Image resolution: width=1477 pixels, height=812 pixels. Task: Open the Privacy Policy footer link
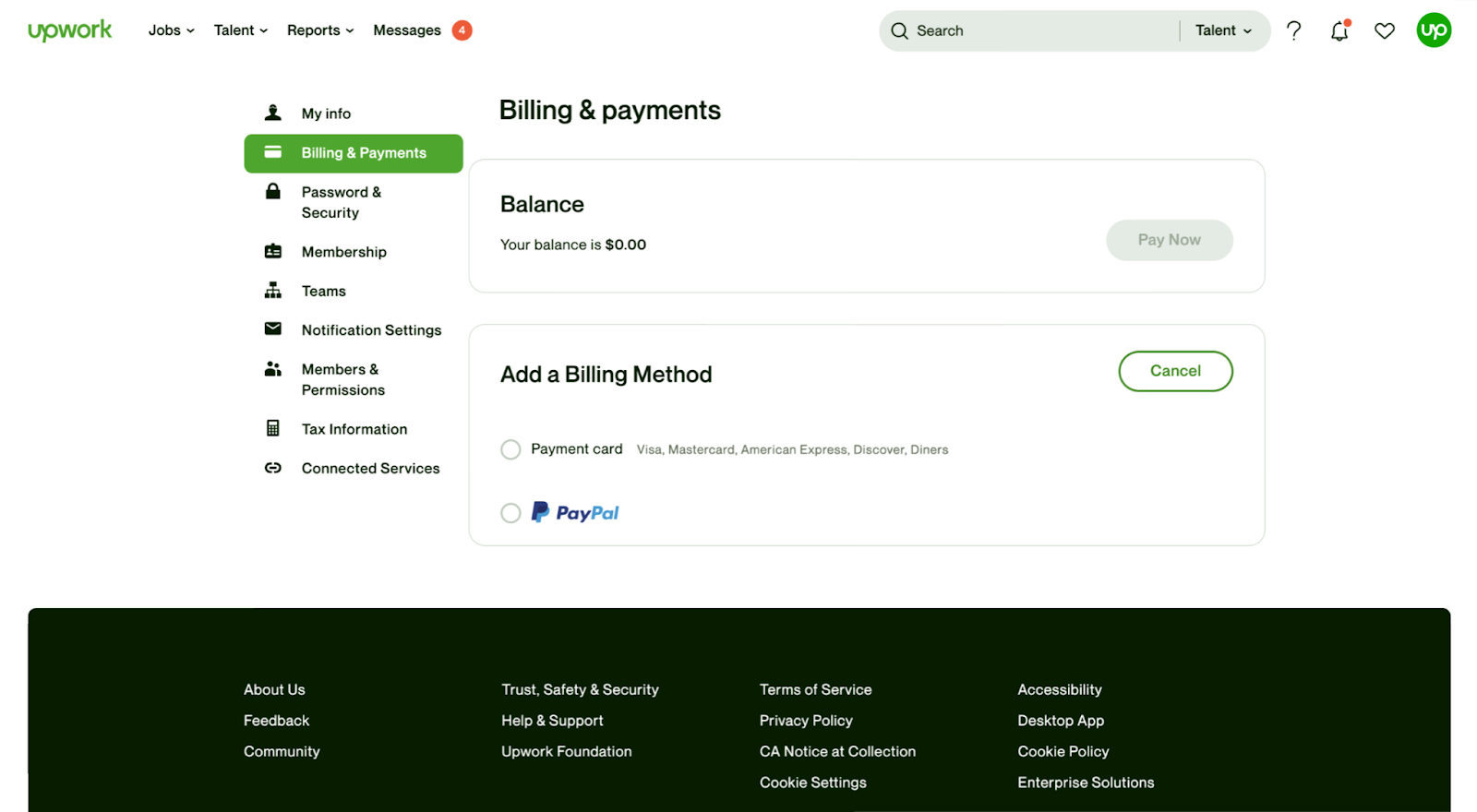click(x=806, y=721)
